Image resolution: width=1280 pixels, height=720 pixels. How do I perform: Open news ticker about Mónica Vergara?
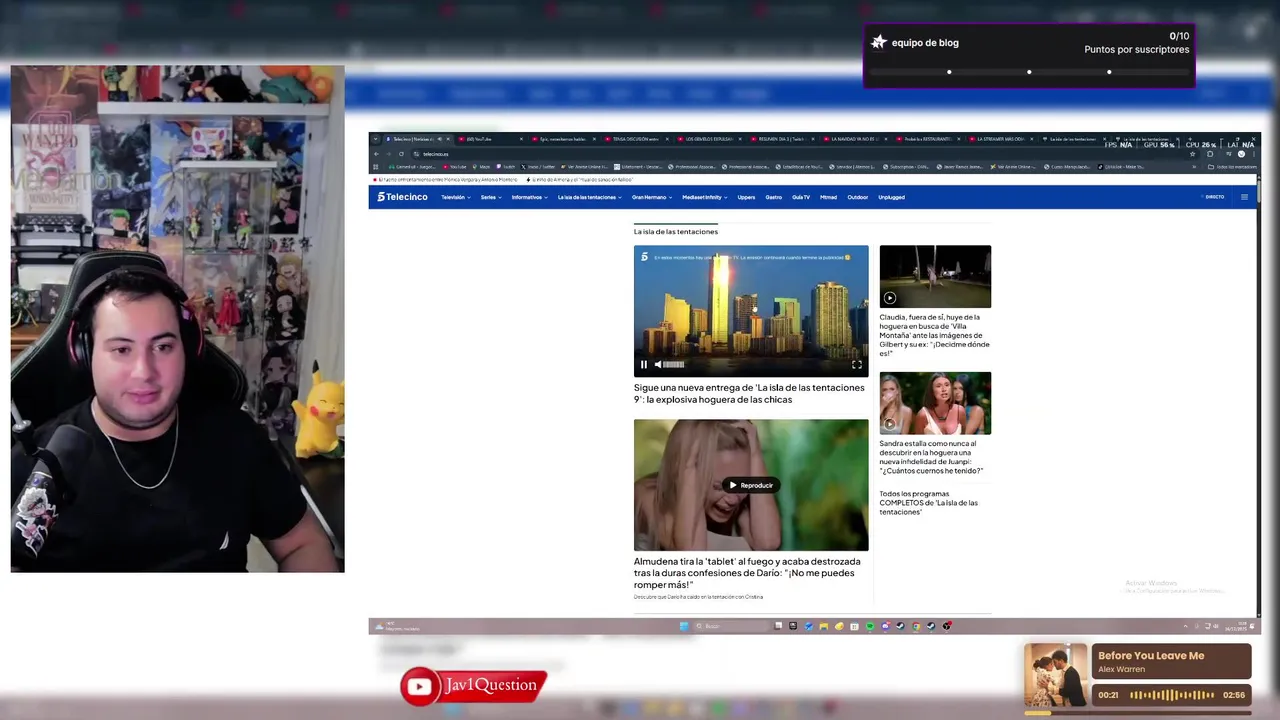[445, 179]
